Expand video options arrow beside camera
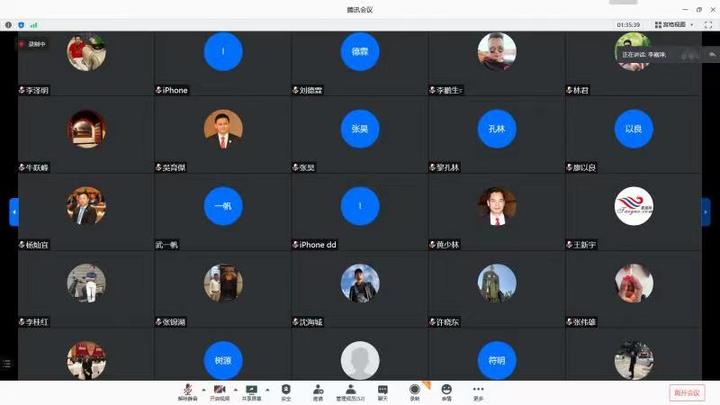The height and width of the screenshot is (405, 720). point(234,389)
